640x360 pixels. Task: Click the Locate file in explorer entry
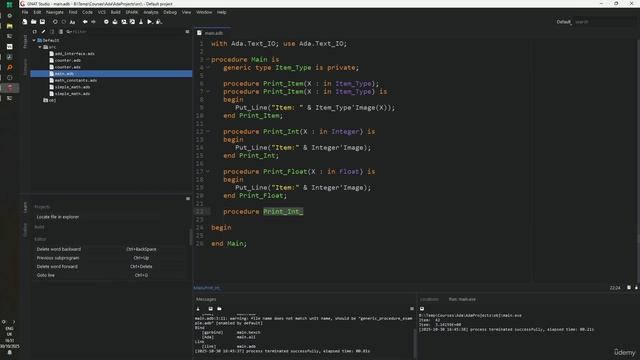[58, 217]
